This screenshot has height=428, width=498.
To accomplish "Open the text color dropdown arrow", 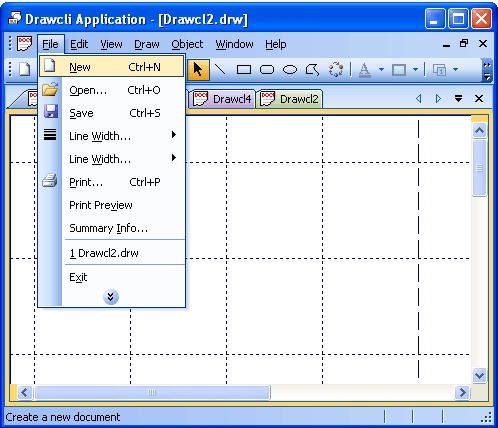I will click(381, 70).
